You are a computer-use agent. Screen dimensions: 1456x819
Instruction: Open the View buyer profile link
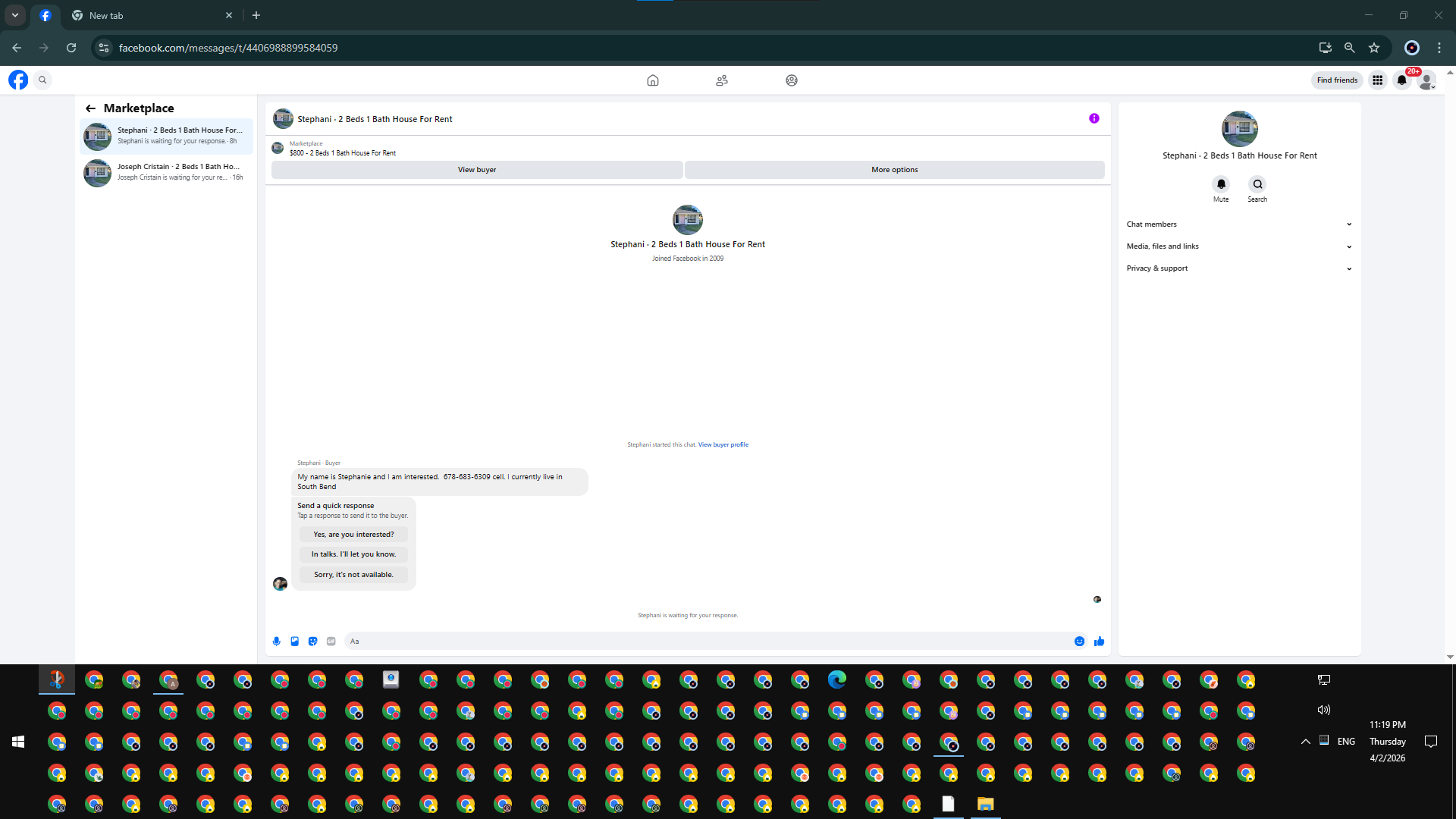[723, 445]
